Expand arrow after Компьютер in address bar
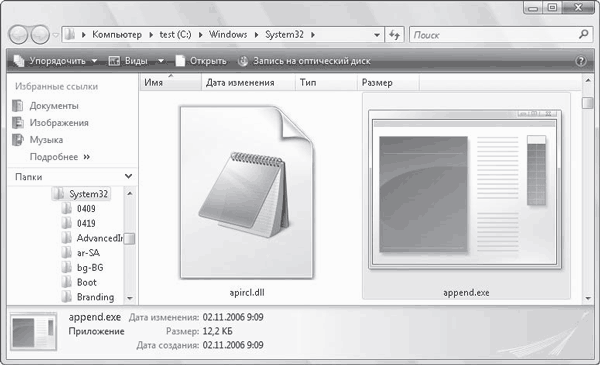Image resolution: width=600 pixels, height=365 pixels. [x=151, y=35]
